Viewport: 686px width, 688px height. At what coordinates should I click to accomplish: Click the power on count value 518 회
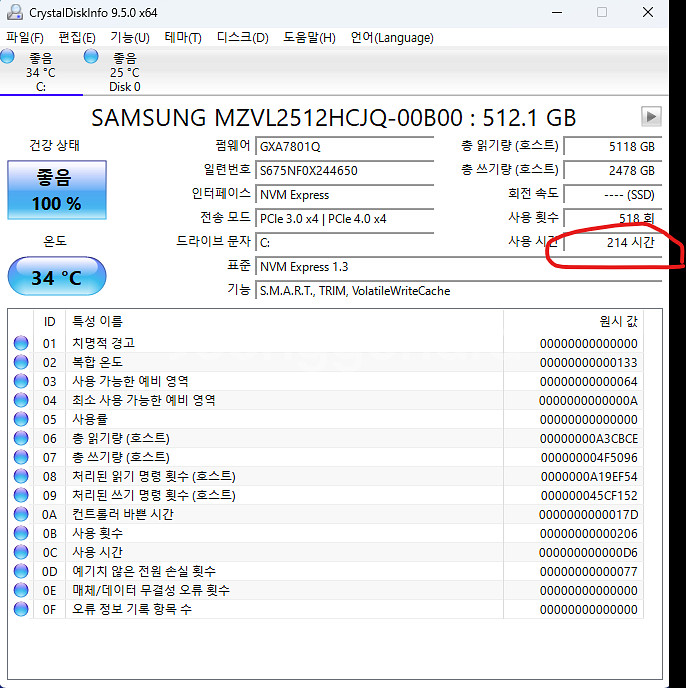click(x=613, y=219)
